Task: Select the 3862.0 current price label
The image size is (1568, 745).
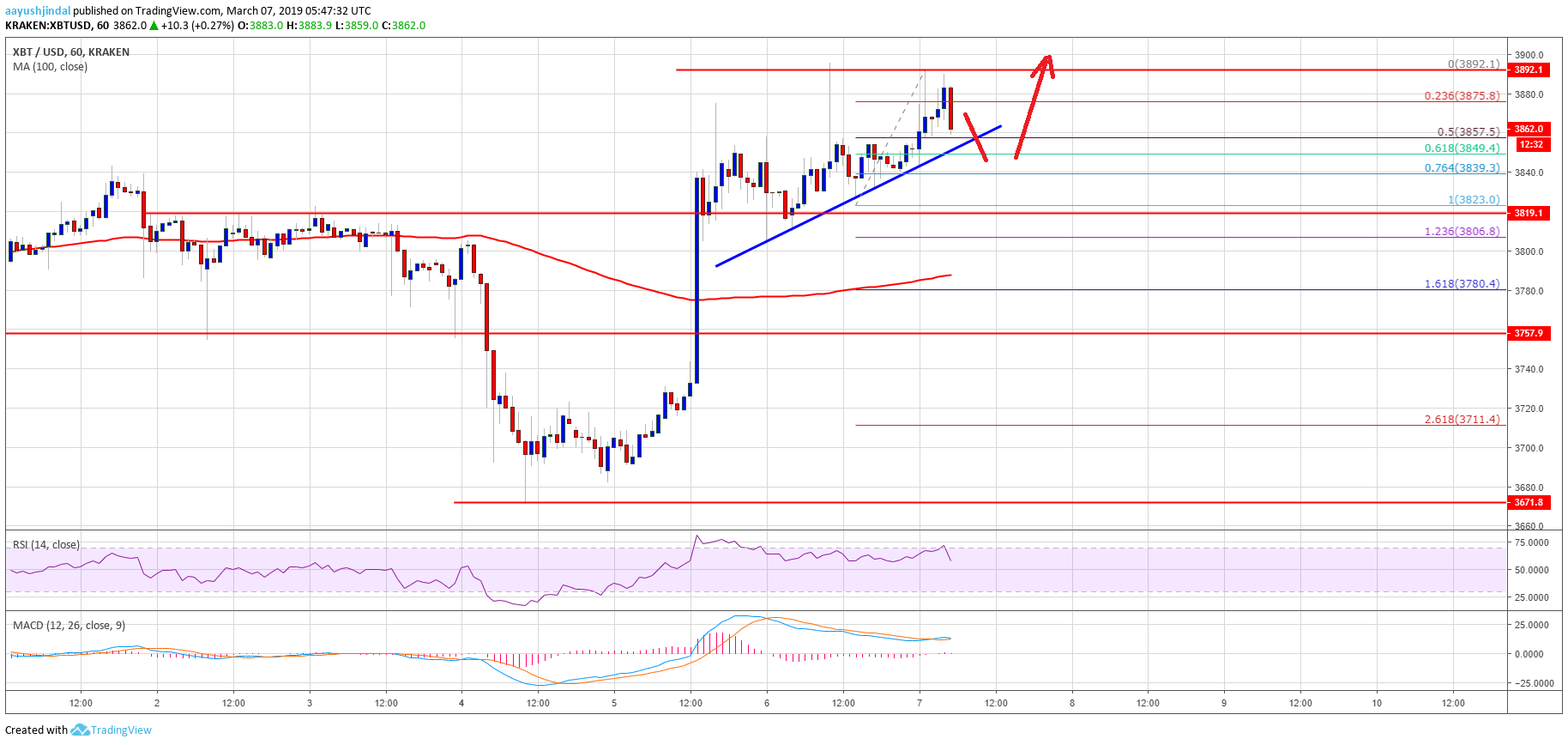Action: [x=1529, y=129]
